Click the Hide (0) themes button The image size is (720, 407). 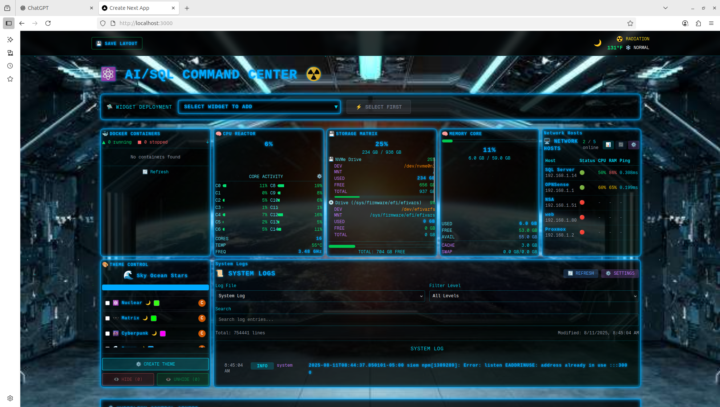(128, 379)
